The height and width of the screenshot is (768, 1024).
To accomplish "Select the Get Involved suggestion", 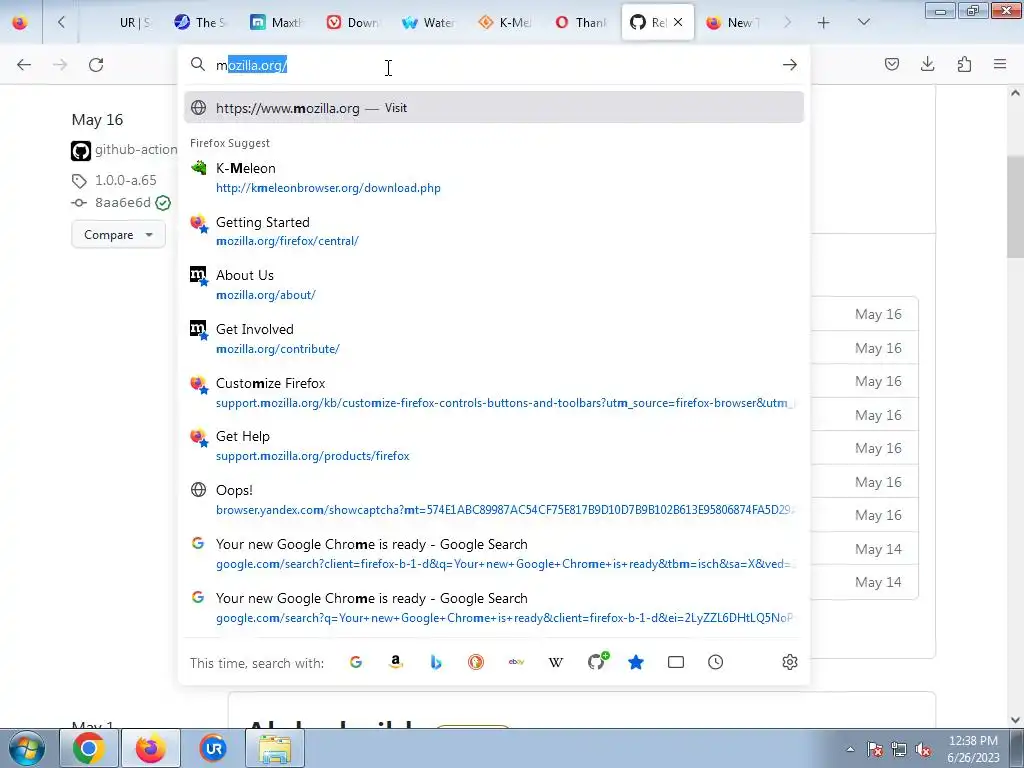I will click(494, 339).
